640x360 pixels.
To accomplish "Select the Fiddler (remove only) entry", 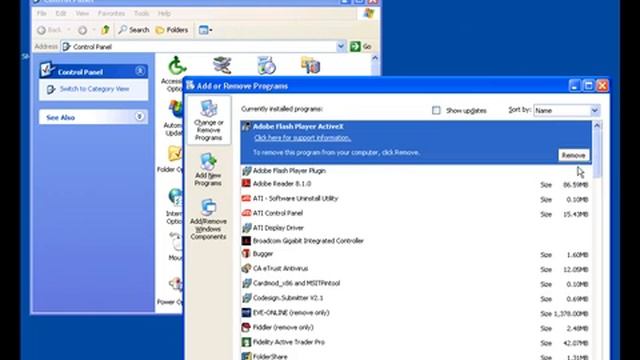I will click(416, 327).
